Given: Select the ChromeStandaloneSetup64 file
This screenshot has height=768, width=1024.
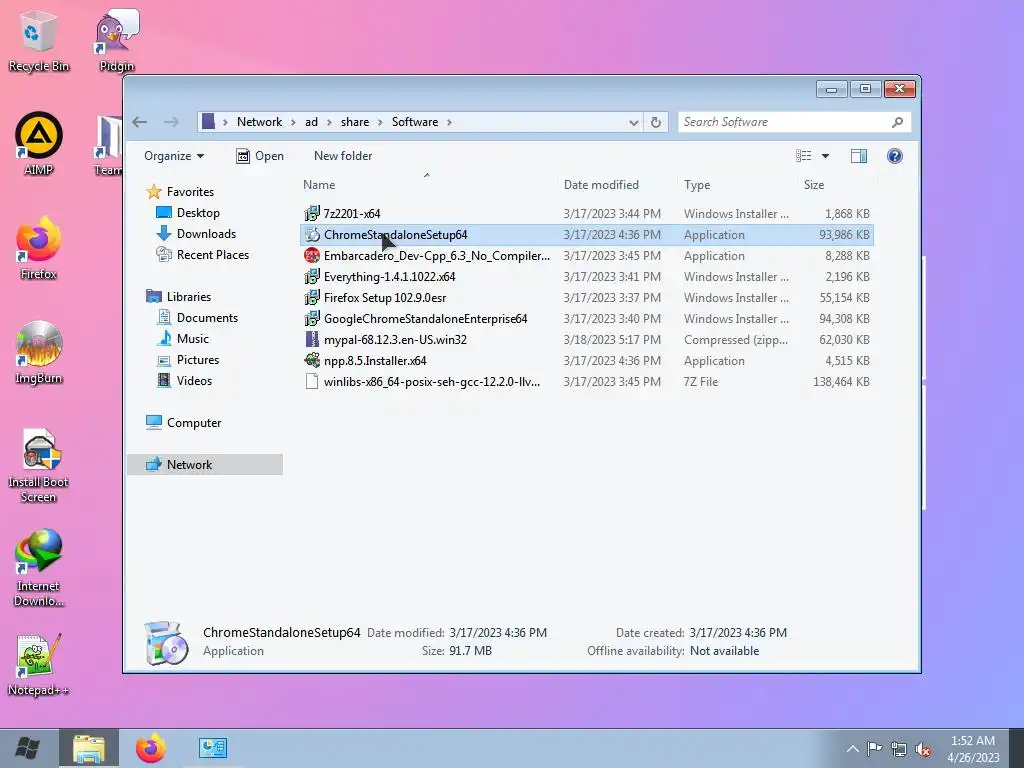Looking at the screenshot, I should click(586, 234).
